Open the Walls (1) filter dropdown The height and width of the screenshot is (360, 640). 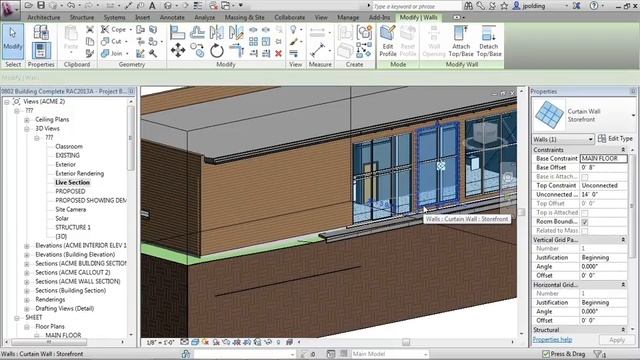pos(563,139)
